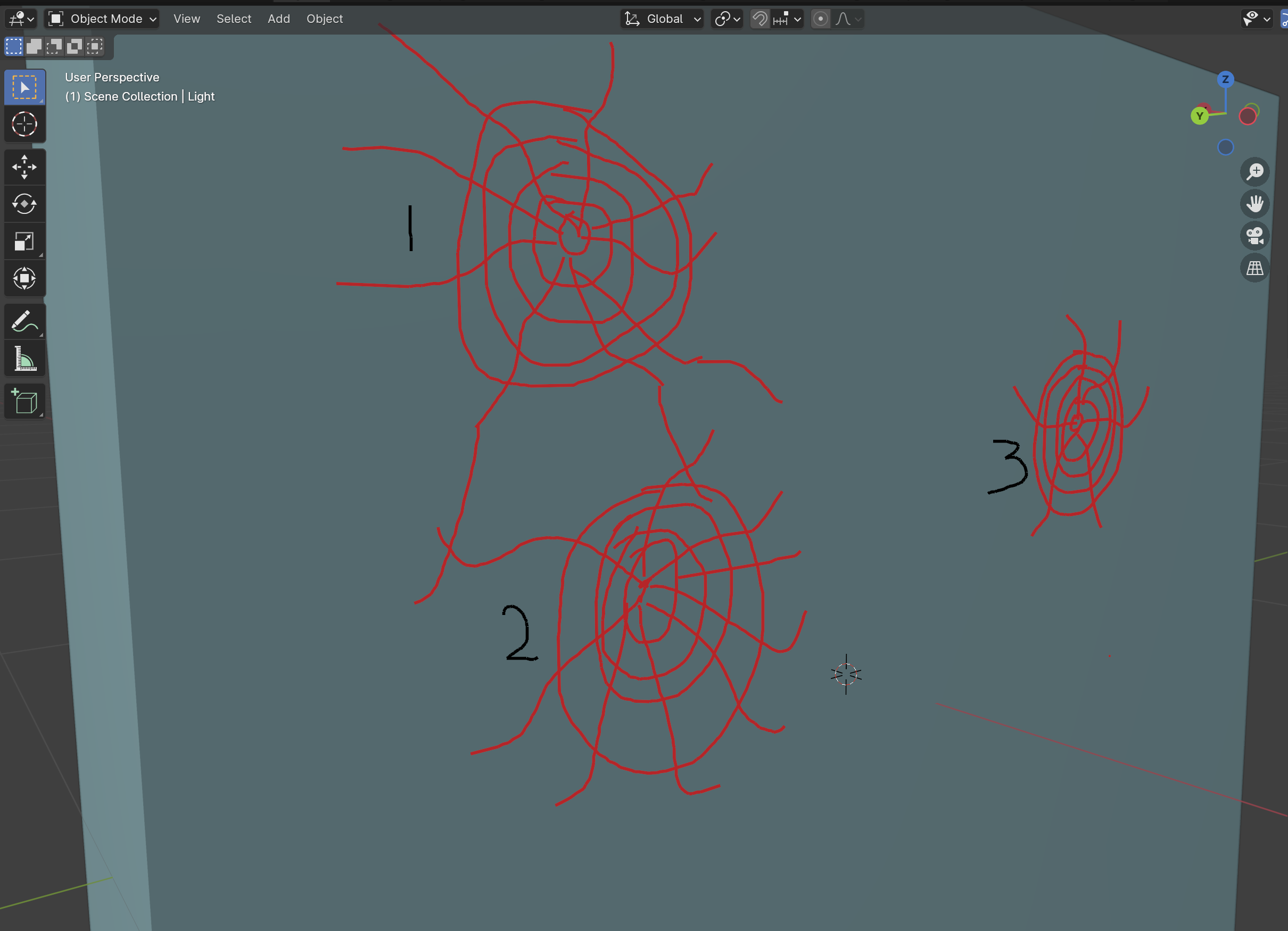Select the Object menu item
The height and width of the screenshot is (931, 1288).
[x=324, y=18]
